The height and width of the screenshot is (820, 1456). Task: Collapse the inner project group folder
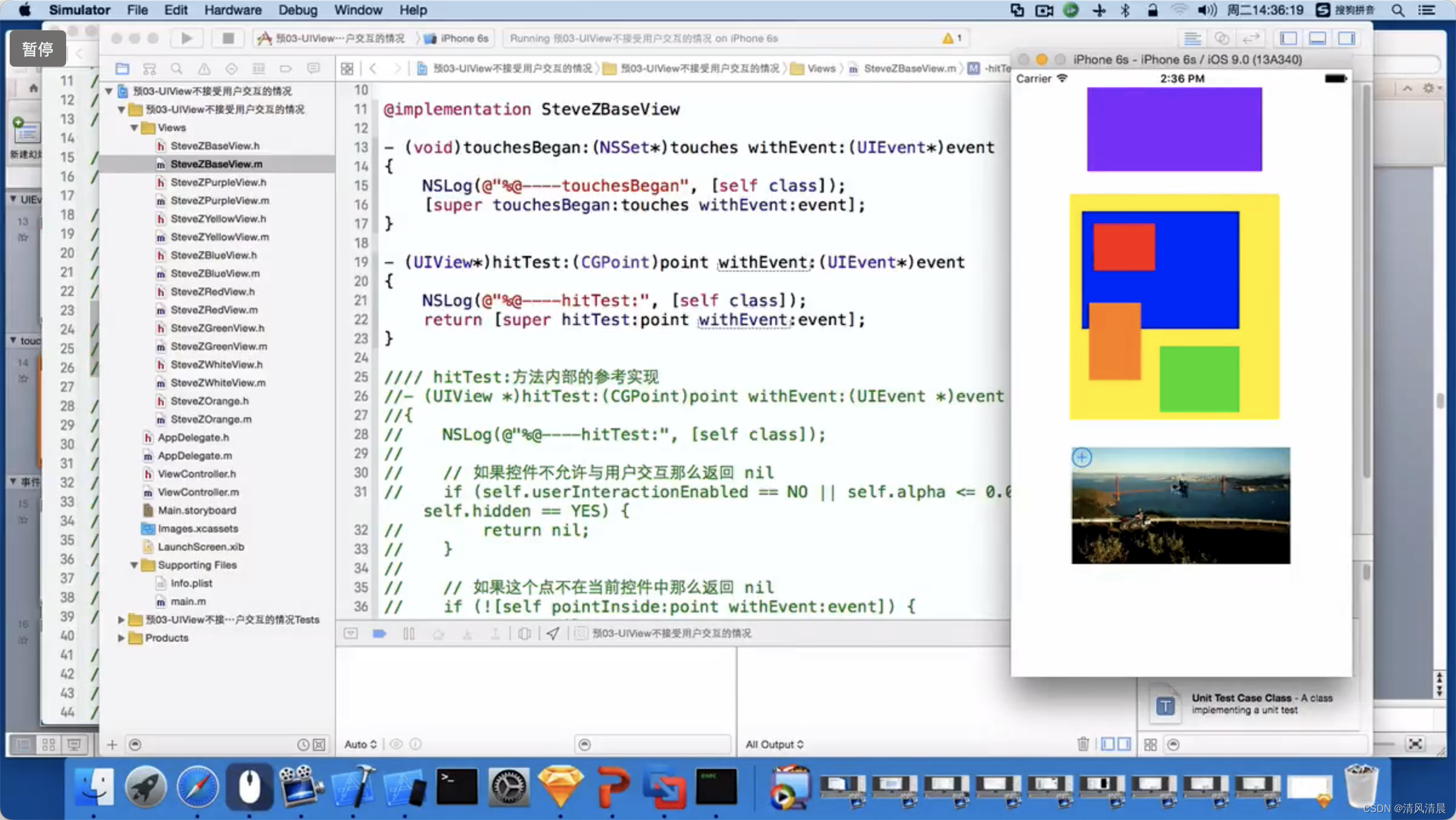(121, 109)
